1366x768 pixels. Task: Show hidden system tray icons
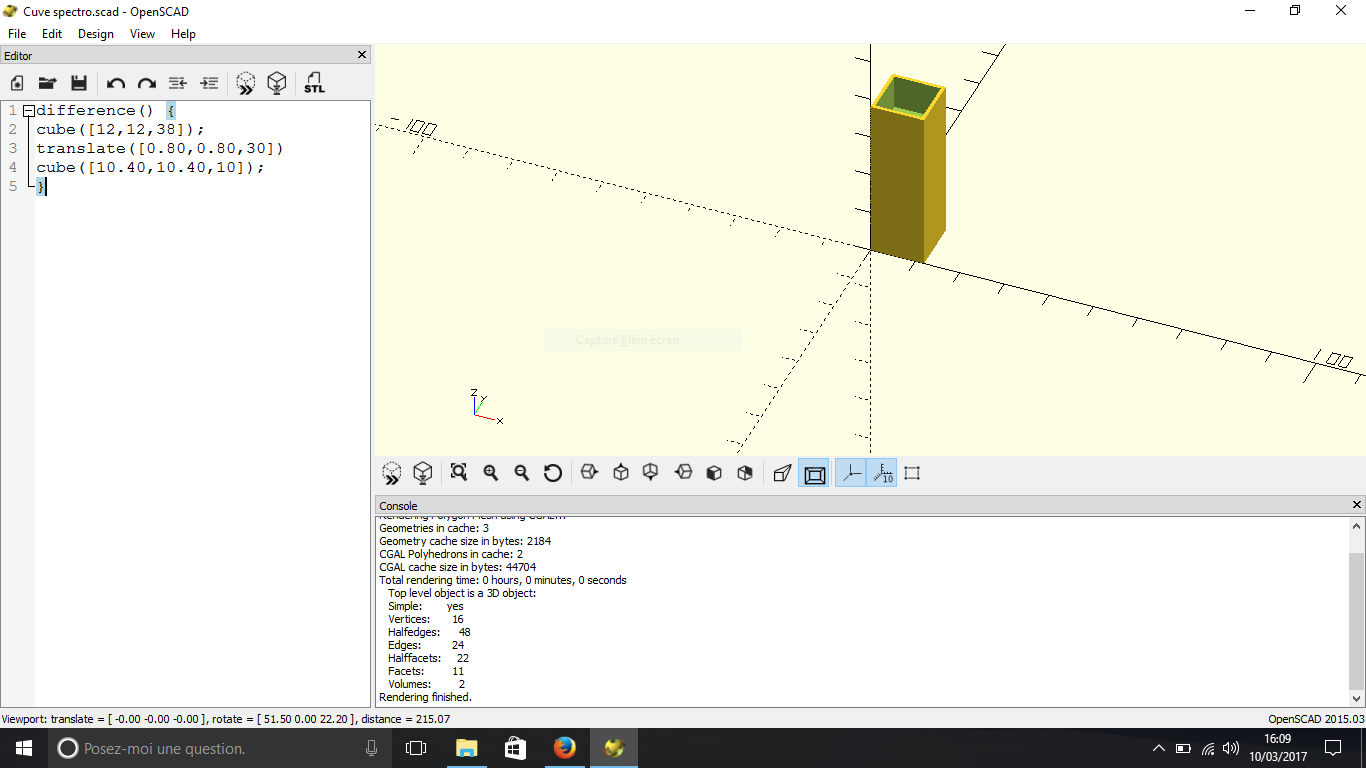[1158, 748]
